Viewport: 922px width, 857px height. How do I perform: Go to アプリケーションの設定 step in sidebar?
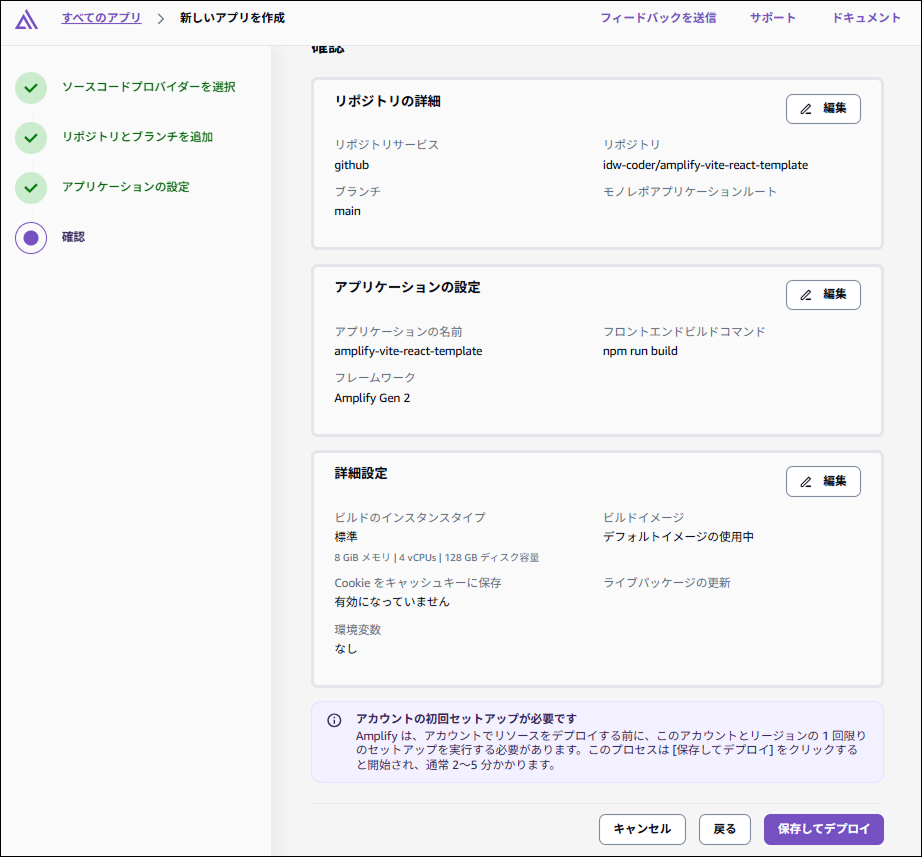[x=126, y=187]
